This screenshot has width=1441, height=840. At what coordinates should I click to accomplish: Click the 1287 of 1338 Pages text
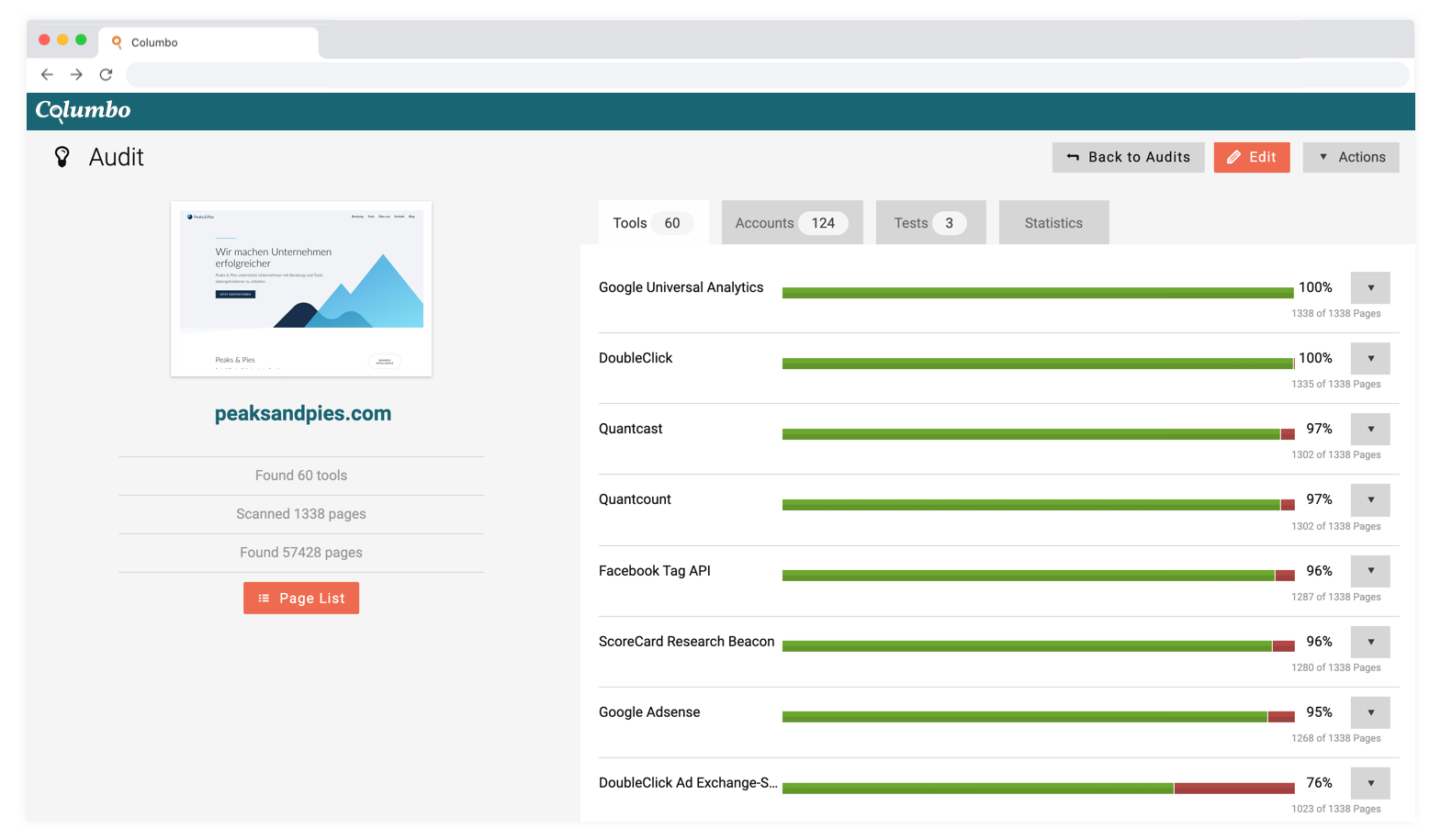1335,597
